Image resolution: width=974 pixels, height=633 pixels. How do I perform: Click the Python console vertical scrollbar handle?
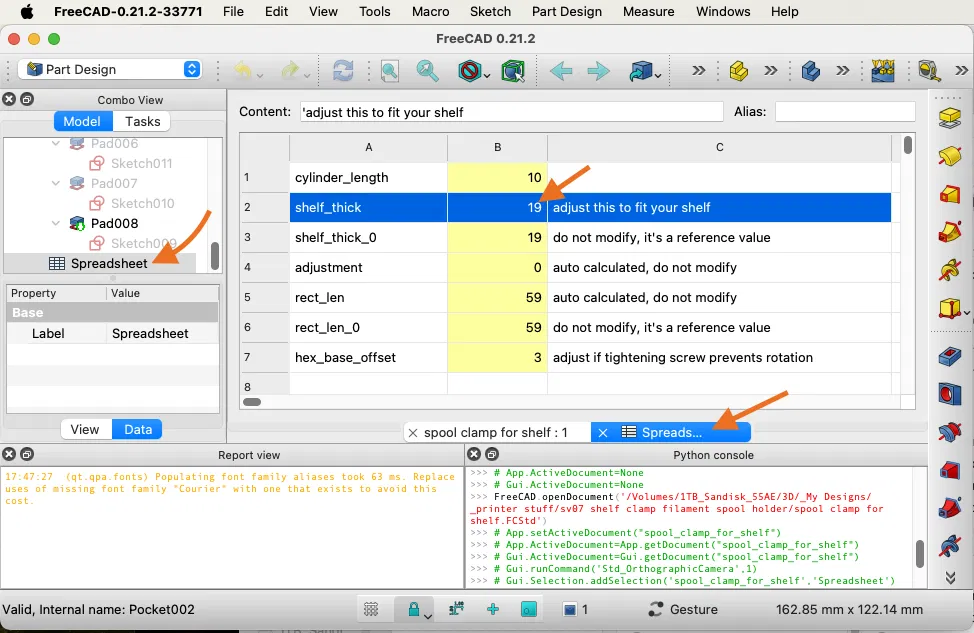tap(920, 553)
